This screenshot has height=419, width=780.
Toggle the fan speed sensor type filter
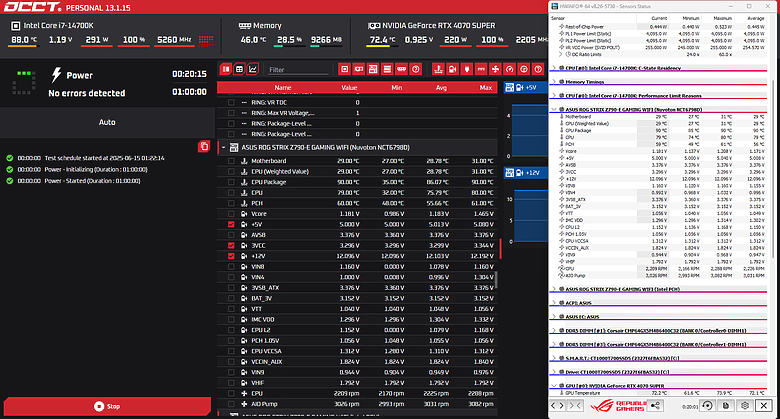pos(495,69)
